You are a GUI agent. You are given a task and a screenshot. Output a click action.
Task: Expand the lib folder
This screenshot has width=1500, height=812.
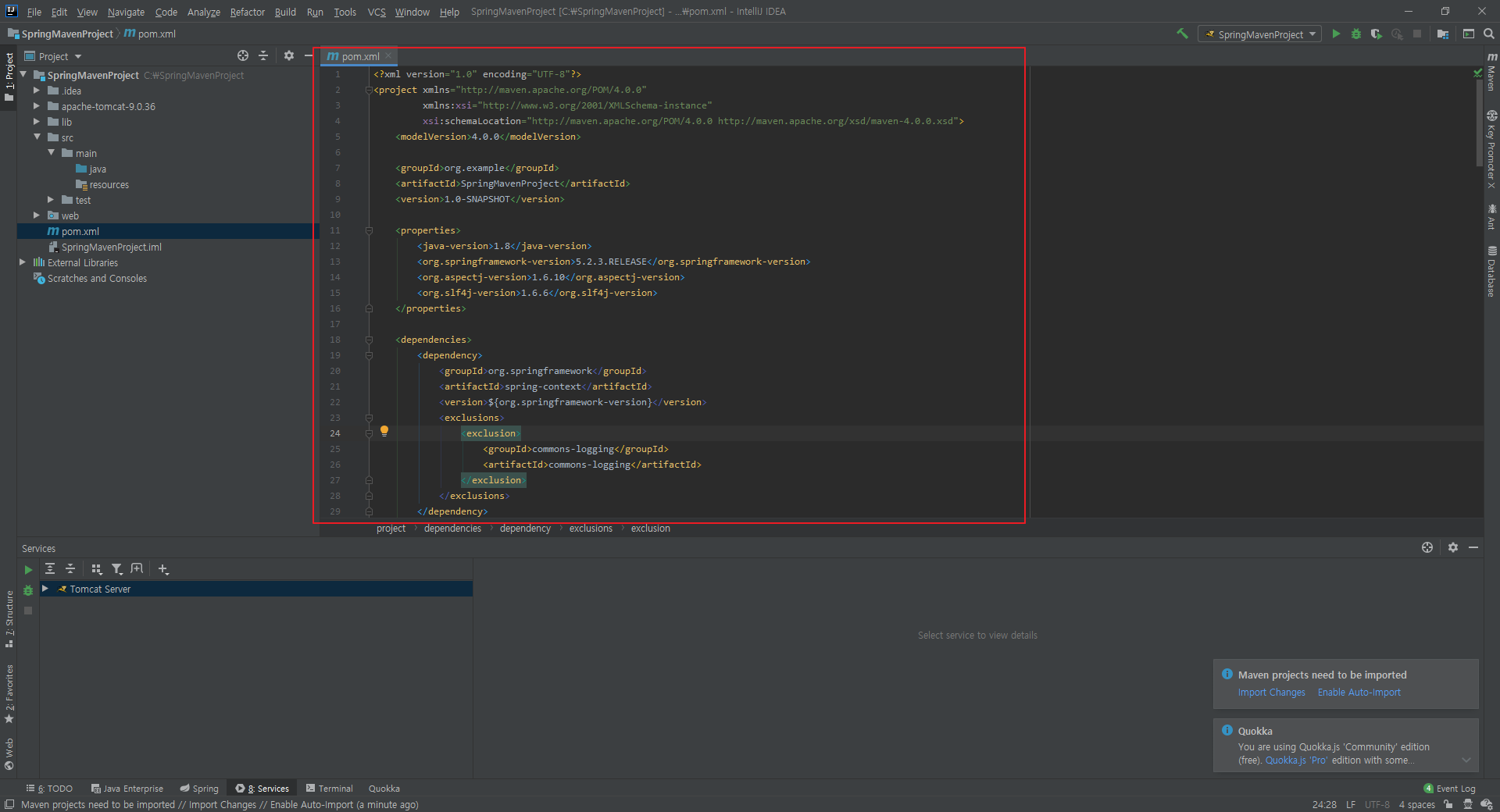point(36,122)
